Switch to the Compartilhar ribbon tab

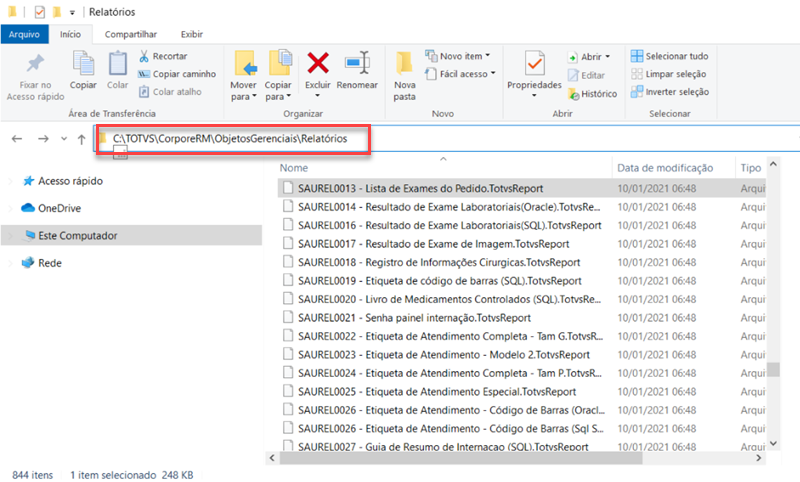[131, 34]
